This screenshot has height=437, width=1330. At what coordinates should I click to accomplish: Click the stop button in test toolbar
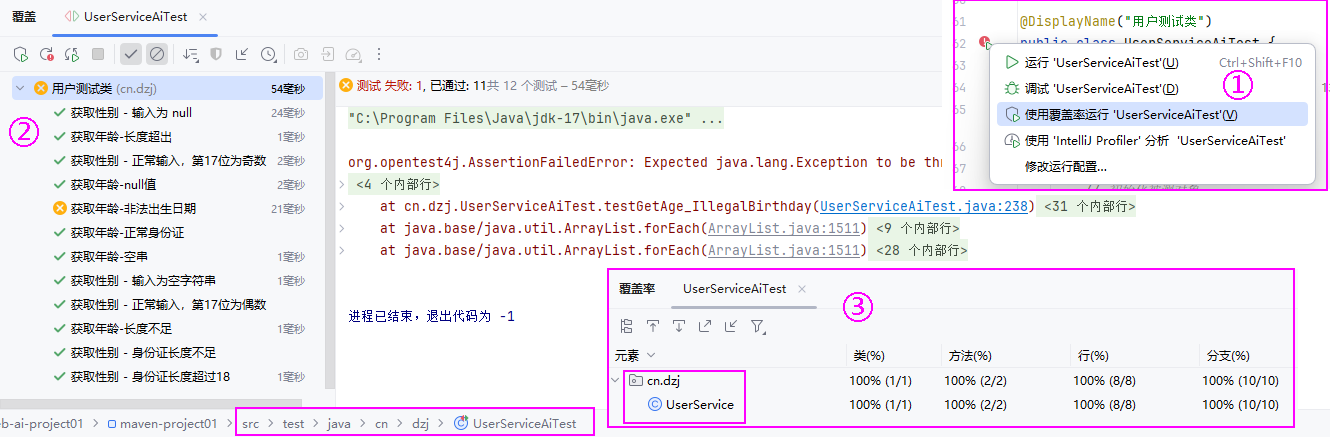pyautogui.click(x=98, y=54)
